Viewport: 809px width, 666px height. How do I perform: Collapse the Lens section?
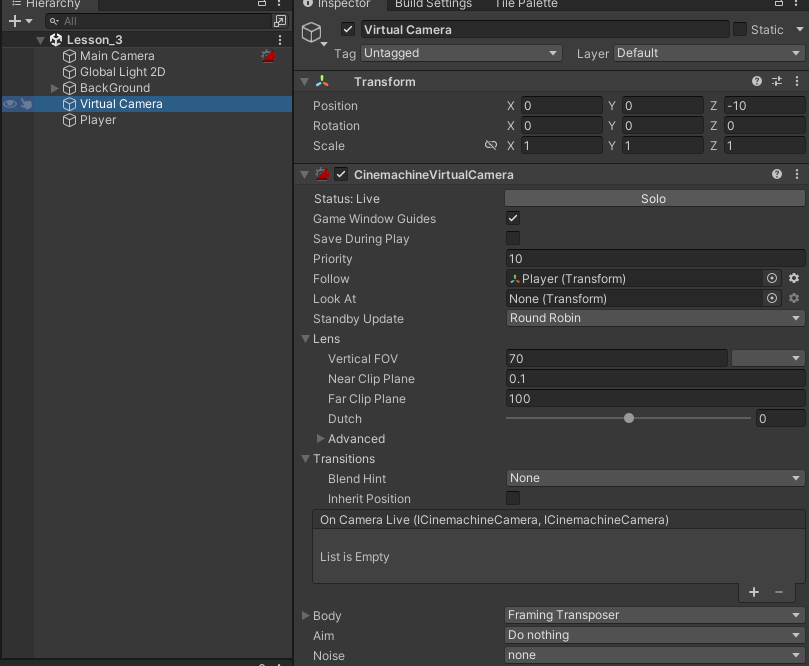(305, 339)
